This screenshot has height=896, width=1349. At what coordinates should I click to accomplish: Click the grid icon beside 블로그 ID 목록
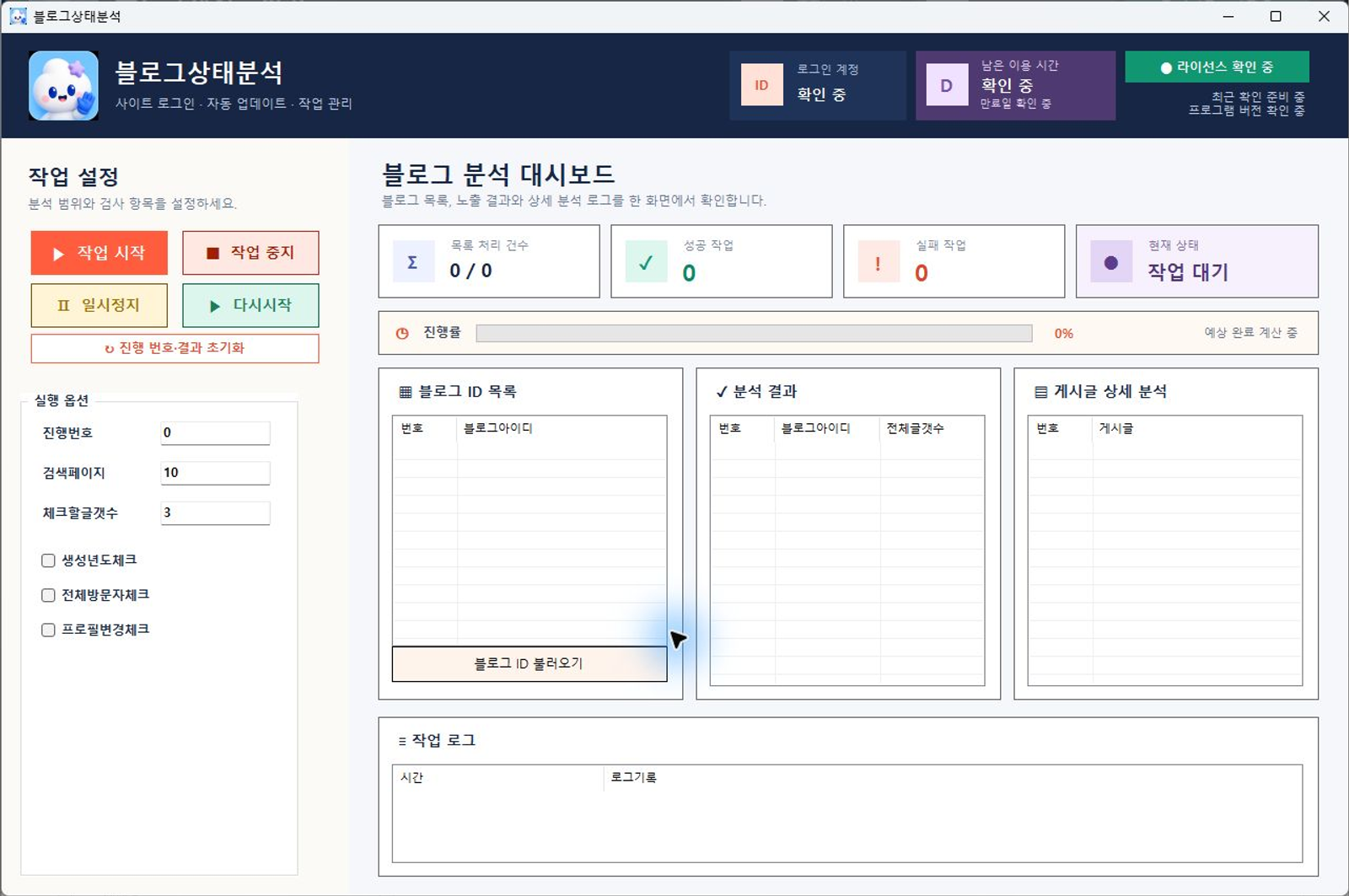coord(406,392)
